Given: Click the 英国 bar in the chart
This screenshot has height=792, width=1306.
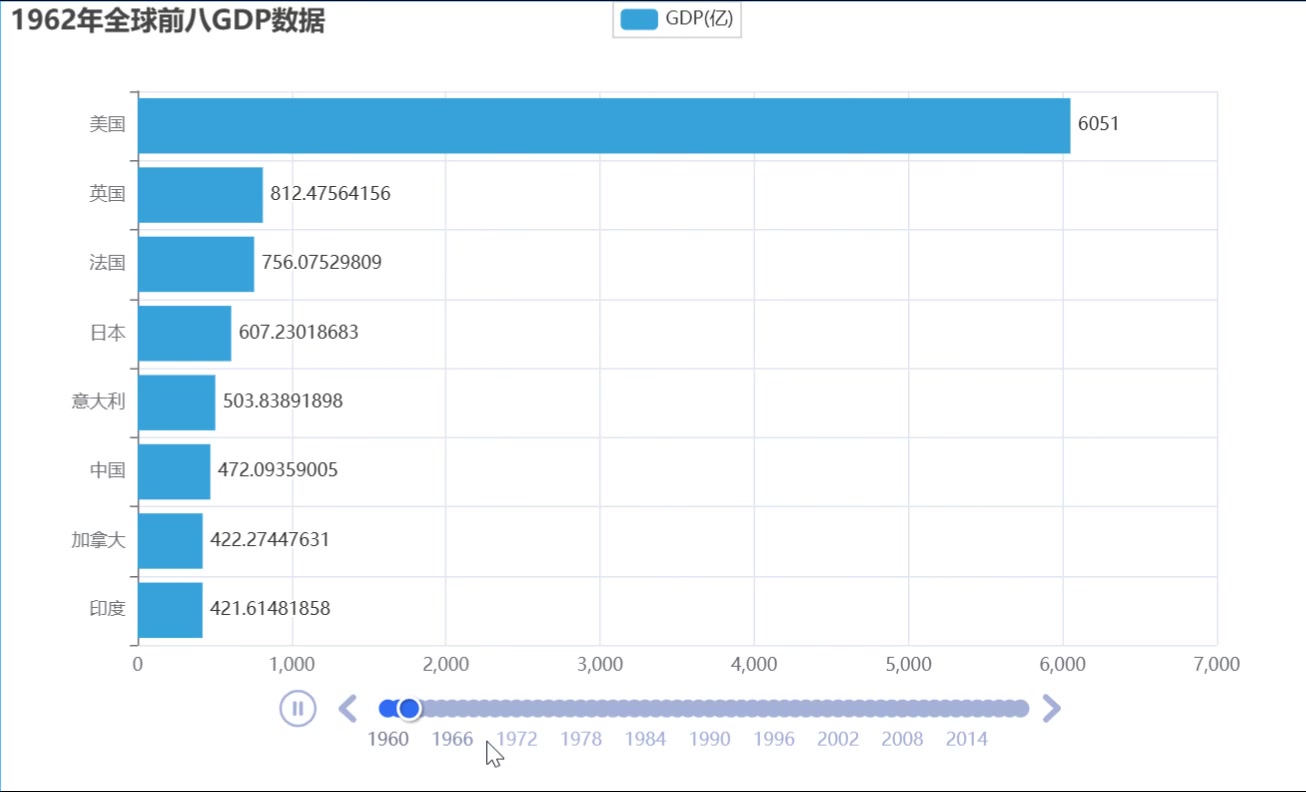Looking at the screenshot, I should click(200, 194).
